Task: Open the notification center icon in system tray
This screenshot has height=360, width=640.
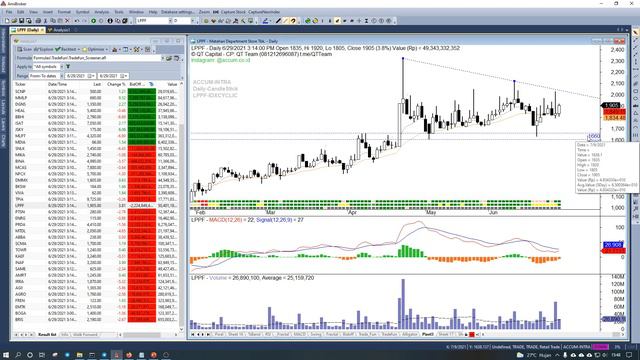Action: (x=630, y=355)
